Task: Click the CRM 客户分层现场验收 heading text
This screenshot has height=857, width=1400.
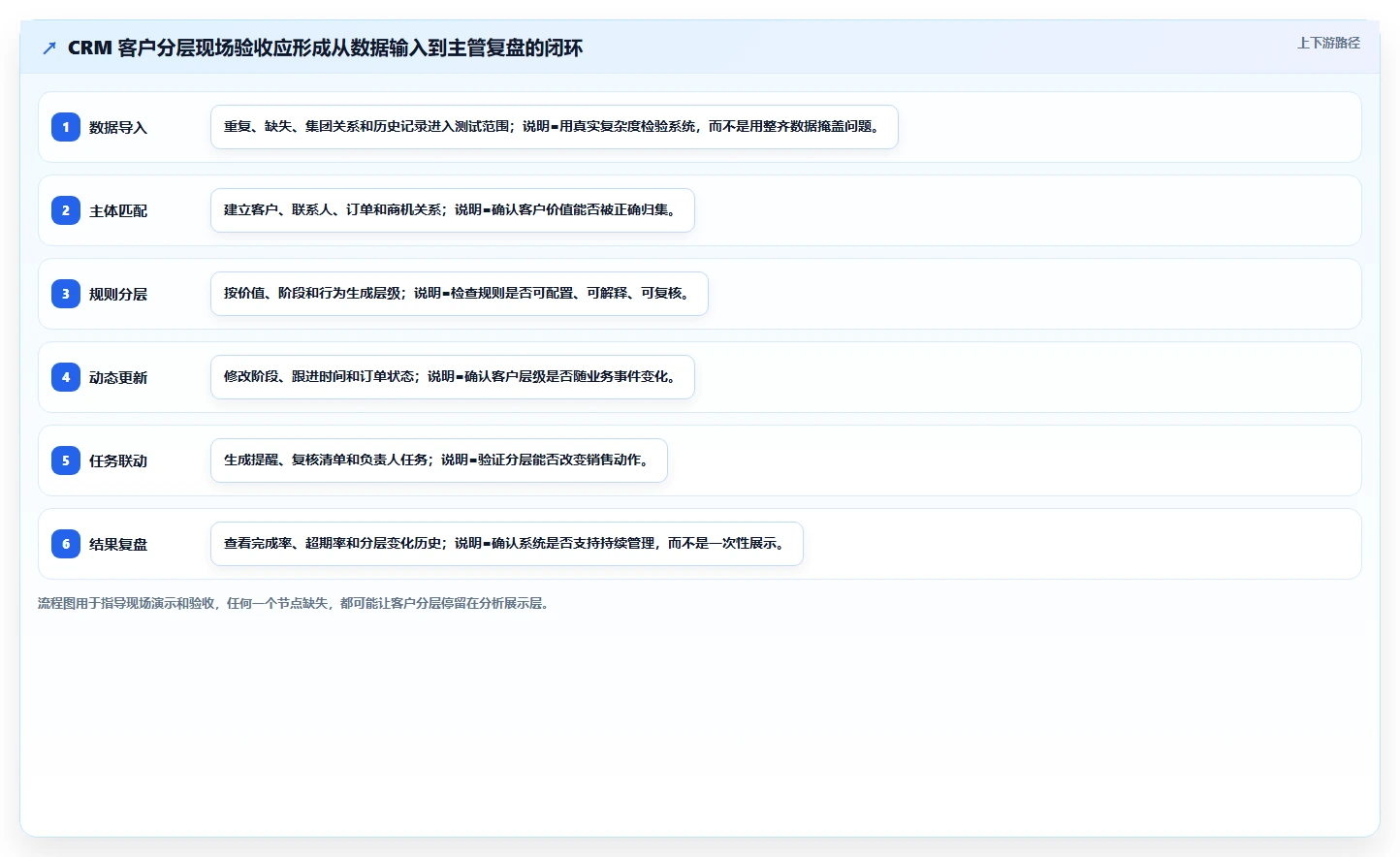Action: [325, 48]
